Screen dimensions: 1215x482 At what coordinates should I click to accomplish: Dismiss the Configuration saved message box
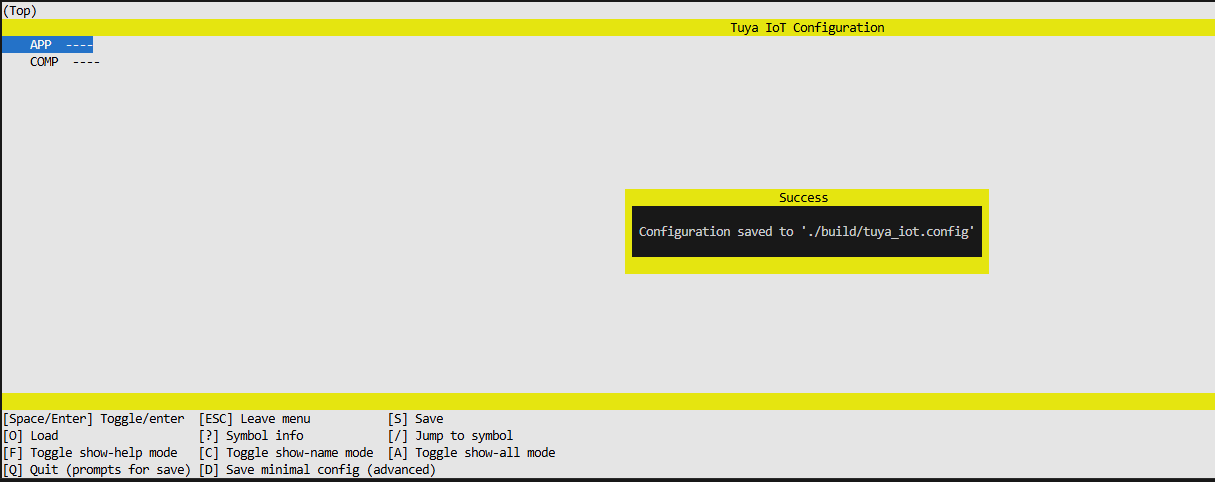pyautogui.click(x=806, y=231)
